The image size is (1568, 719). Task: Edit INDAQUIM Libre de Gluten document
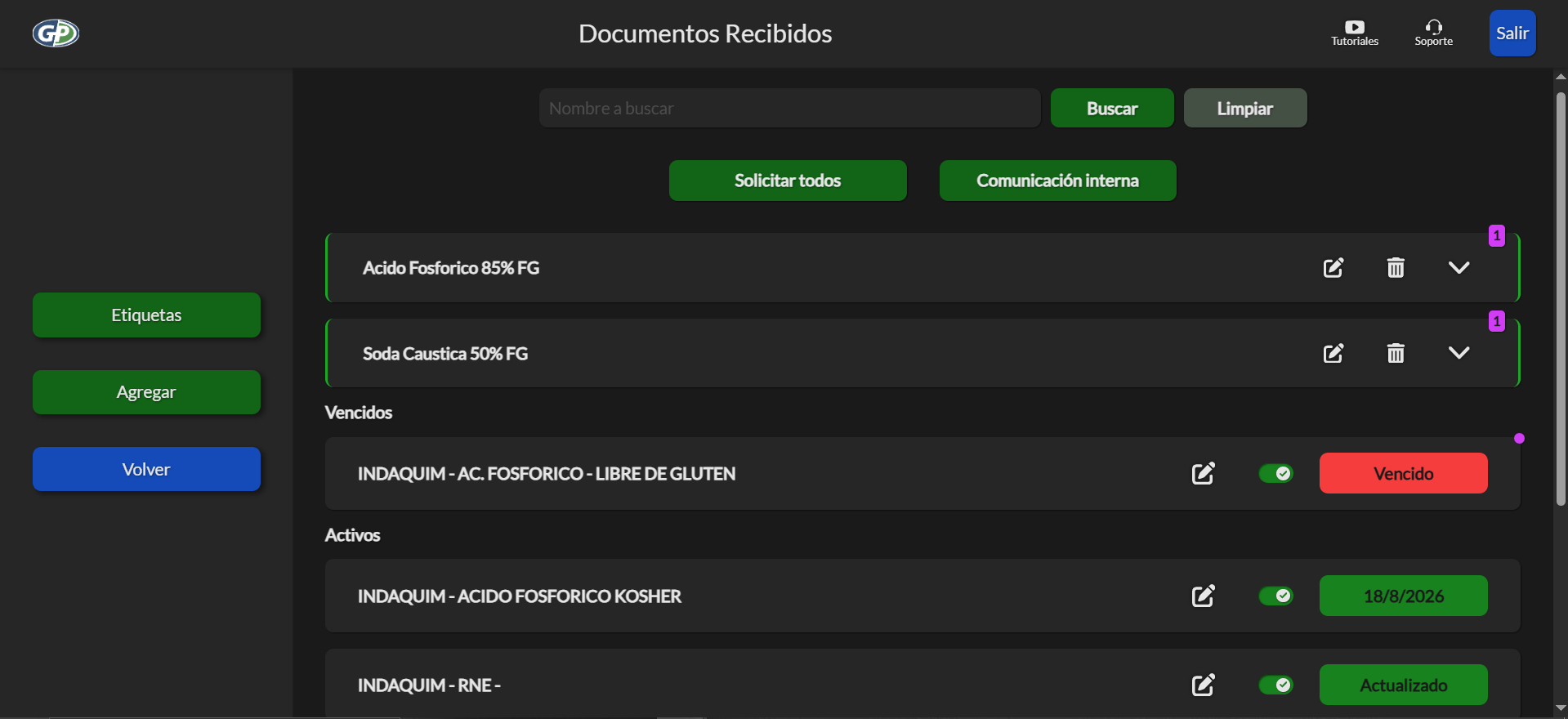coord(1203,474)
